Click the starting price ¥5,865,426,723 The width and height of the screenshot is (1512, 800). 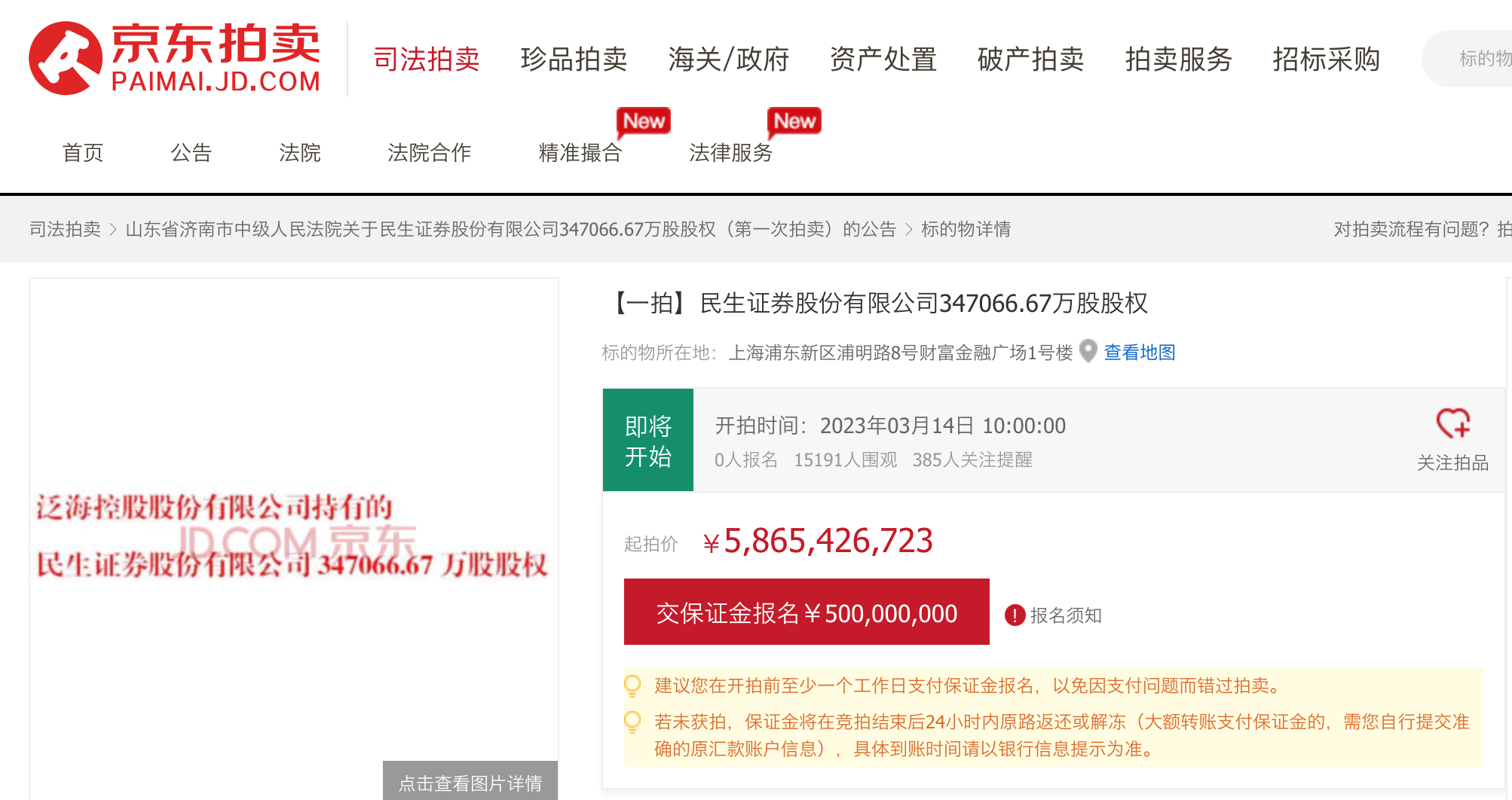pos(818,541)
